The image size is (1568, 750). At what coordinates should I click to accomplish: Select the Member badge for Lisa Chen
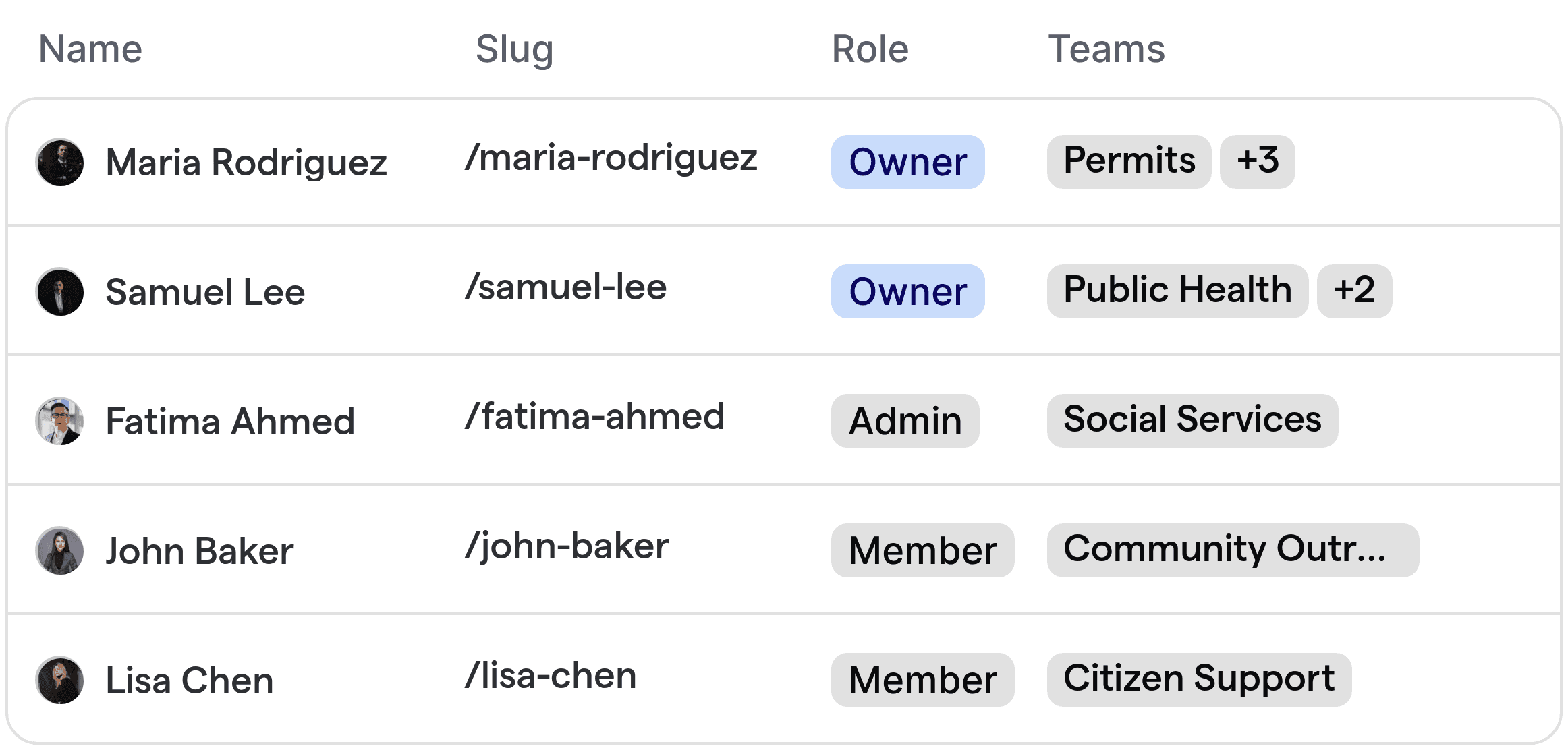coord(922,679)
